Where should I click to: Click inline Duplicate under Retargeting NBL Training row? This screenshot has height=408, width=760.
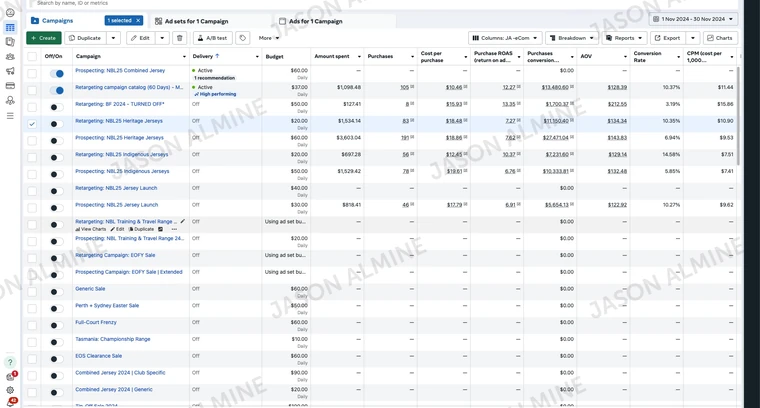click(142, 229)
